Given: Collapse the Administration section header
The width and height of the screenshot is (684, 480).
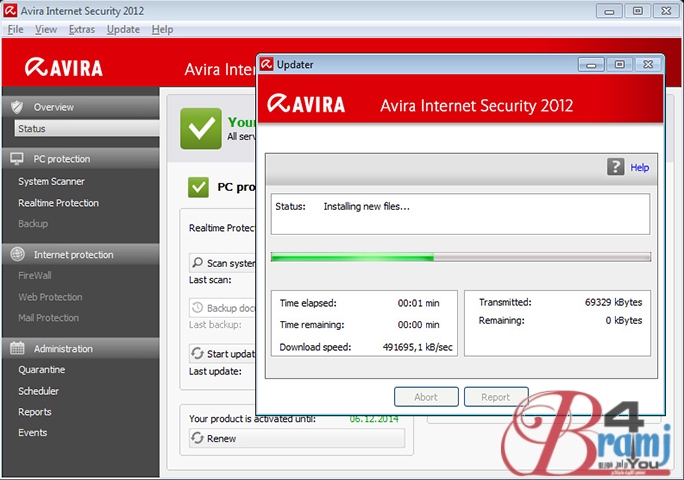Looking at the screenshot, I should pyautogui.click(x=81, y=349).
